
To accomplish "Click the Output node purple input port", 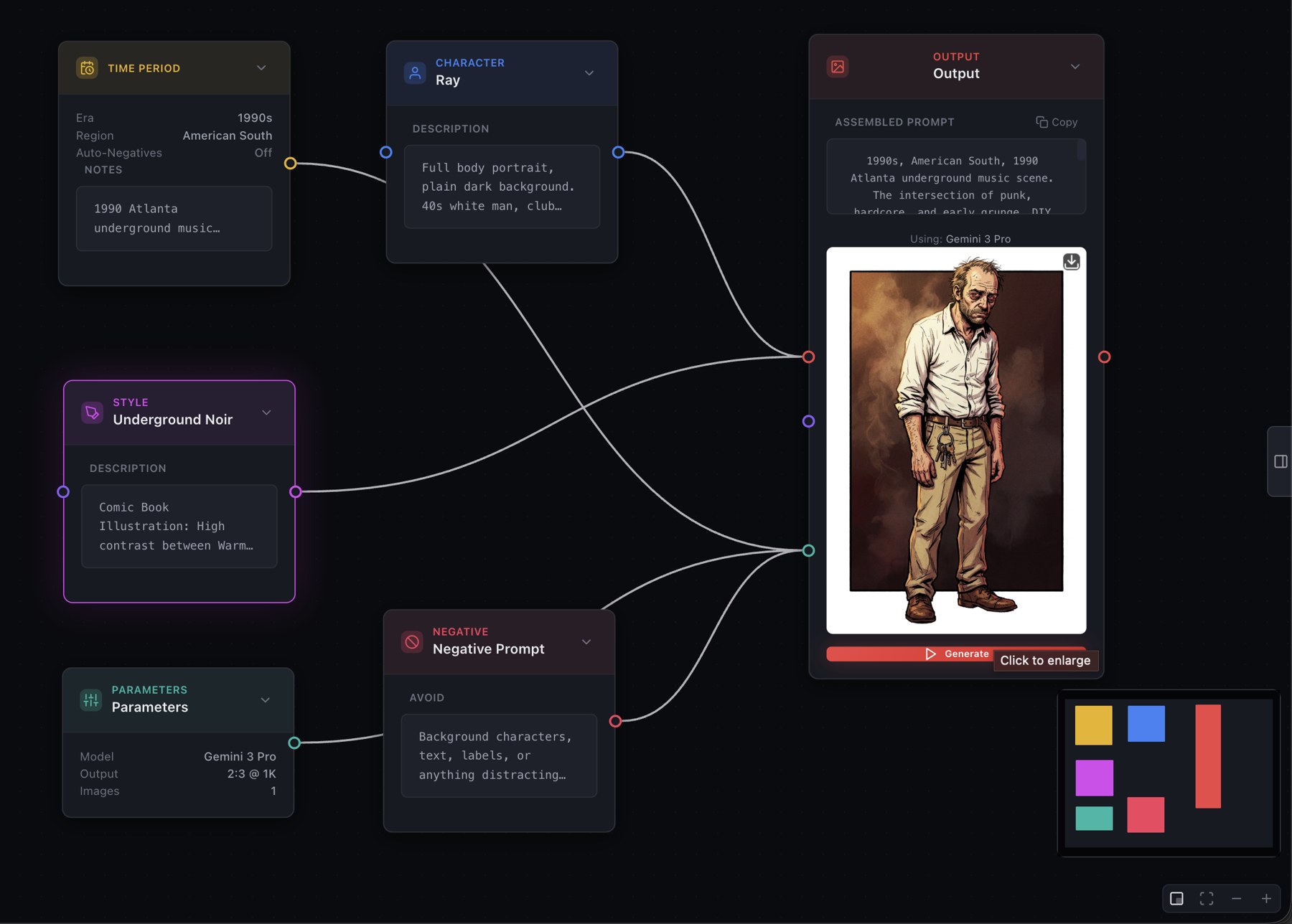I will click(808, 421).
